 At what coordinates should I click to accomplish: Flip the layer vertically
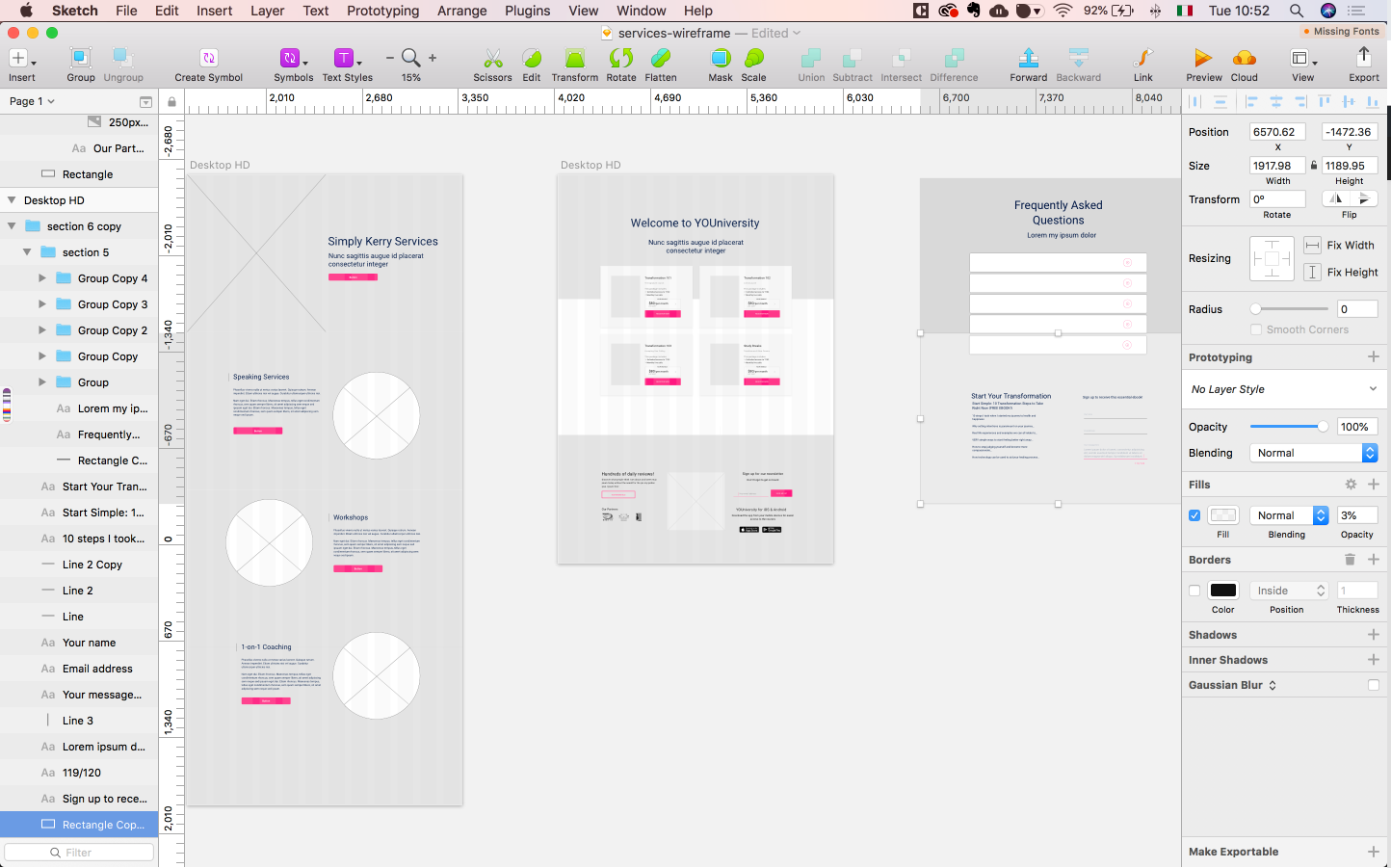pyautogui.click(x=1363, y=199)
